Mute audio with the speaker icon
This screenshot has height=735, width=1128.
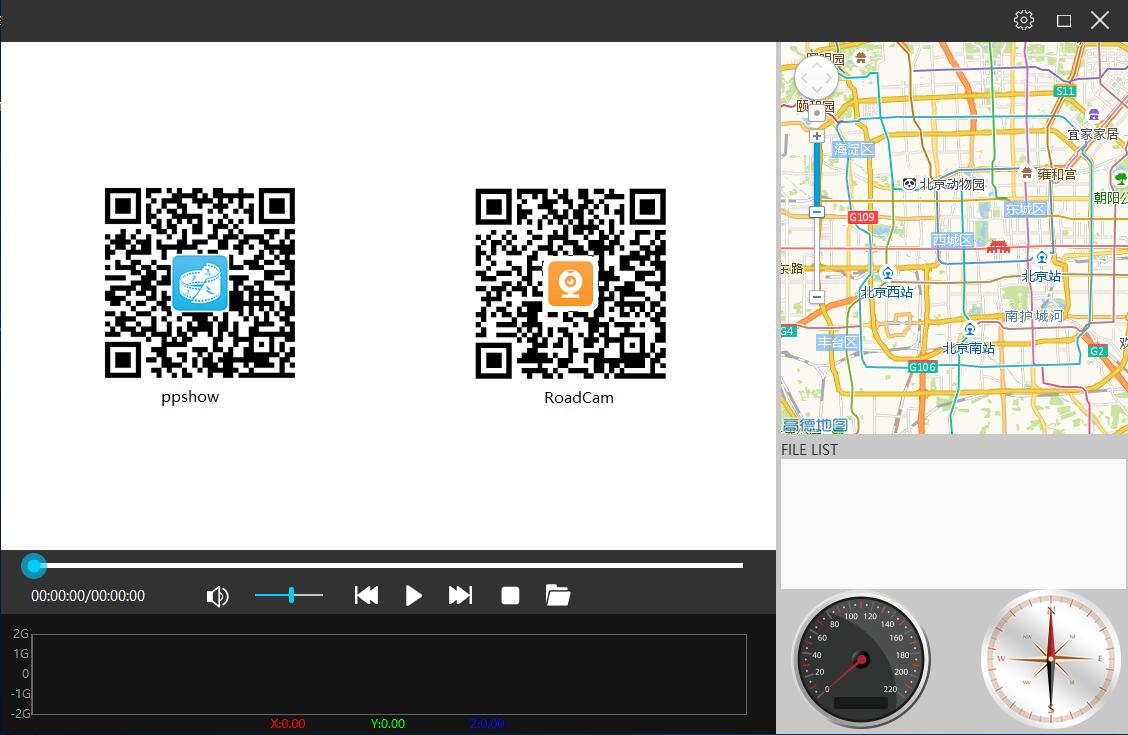(217, 597)
